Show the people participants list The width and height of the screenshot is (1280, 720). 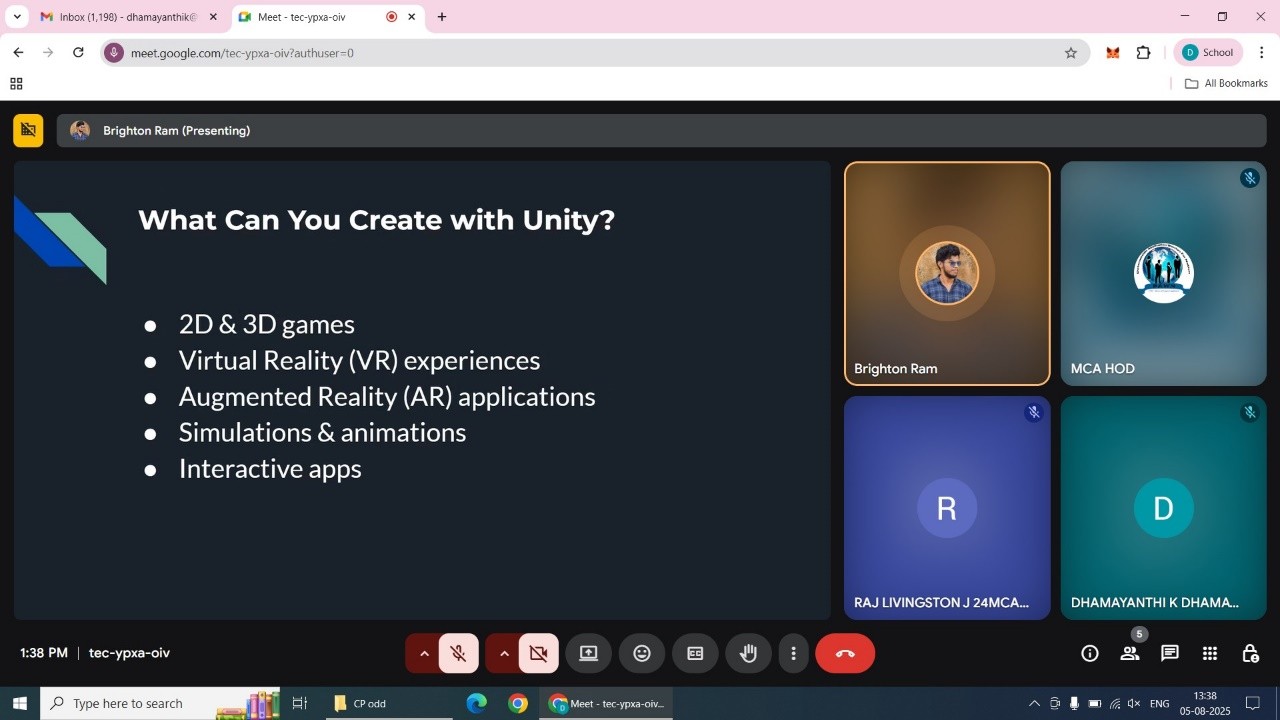coord(1130,653)
